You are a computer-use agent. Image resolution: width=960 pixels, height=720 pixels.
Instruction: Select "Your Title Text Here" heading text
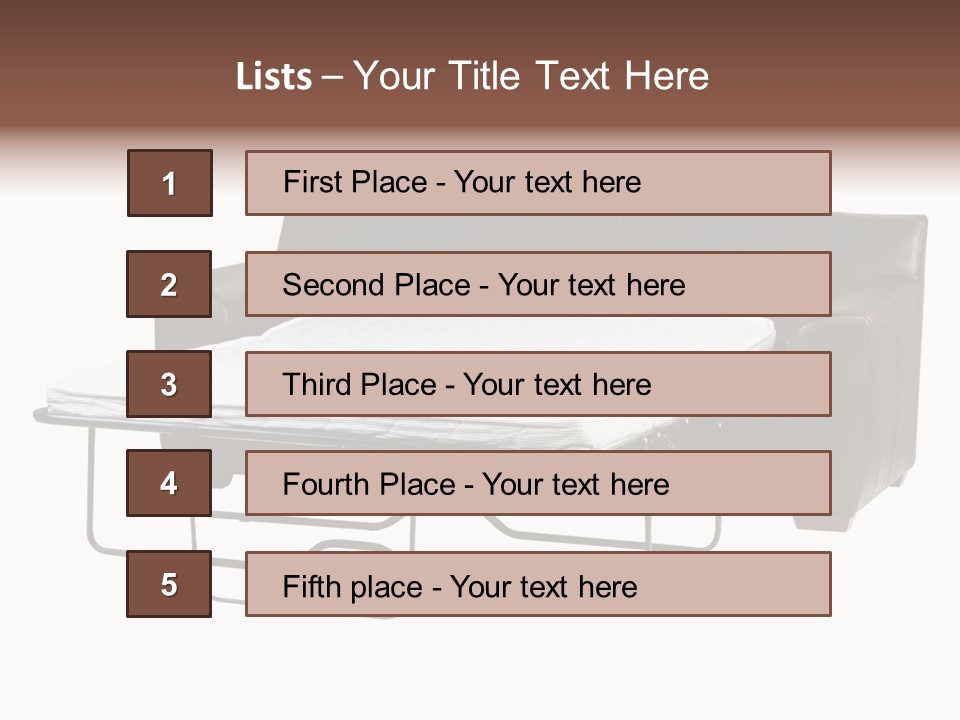point(531,76)
